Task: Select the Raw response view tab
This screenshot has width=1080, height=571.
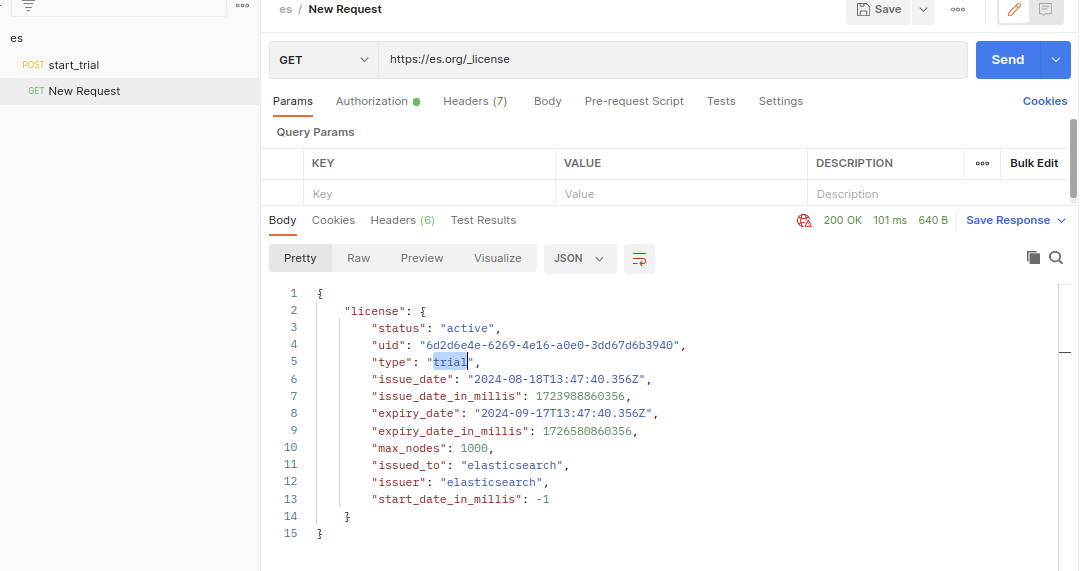Action: click(x=358, y=258)
